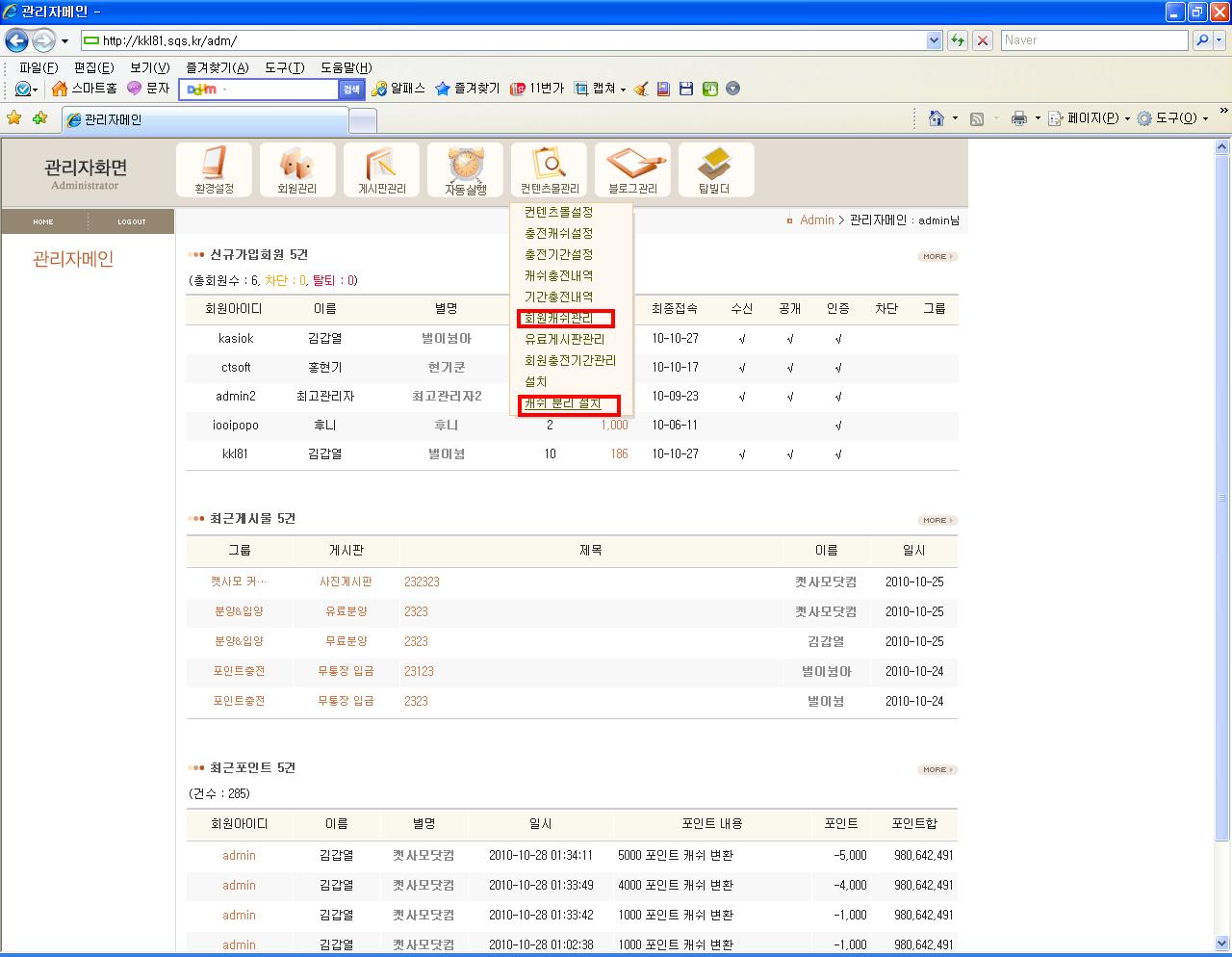1232x957 pixels.
Task: Click the LOGOUT link
Action: pyautogui.click(x=132, y=222)
